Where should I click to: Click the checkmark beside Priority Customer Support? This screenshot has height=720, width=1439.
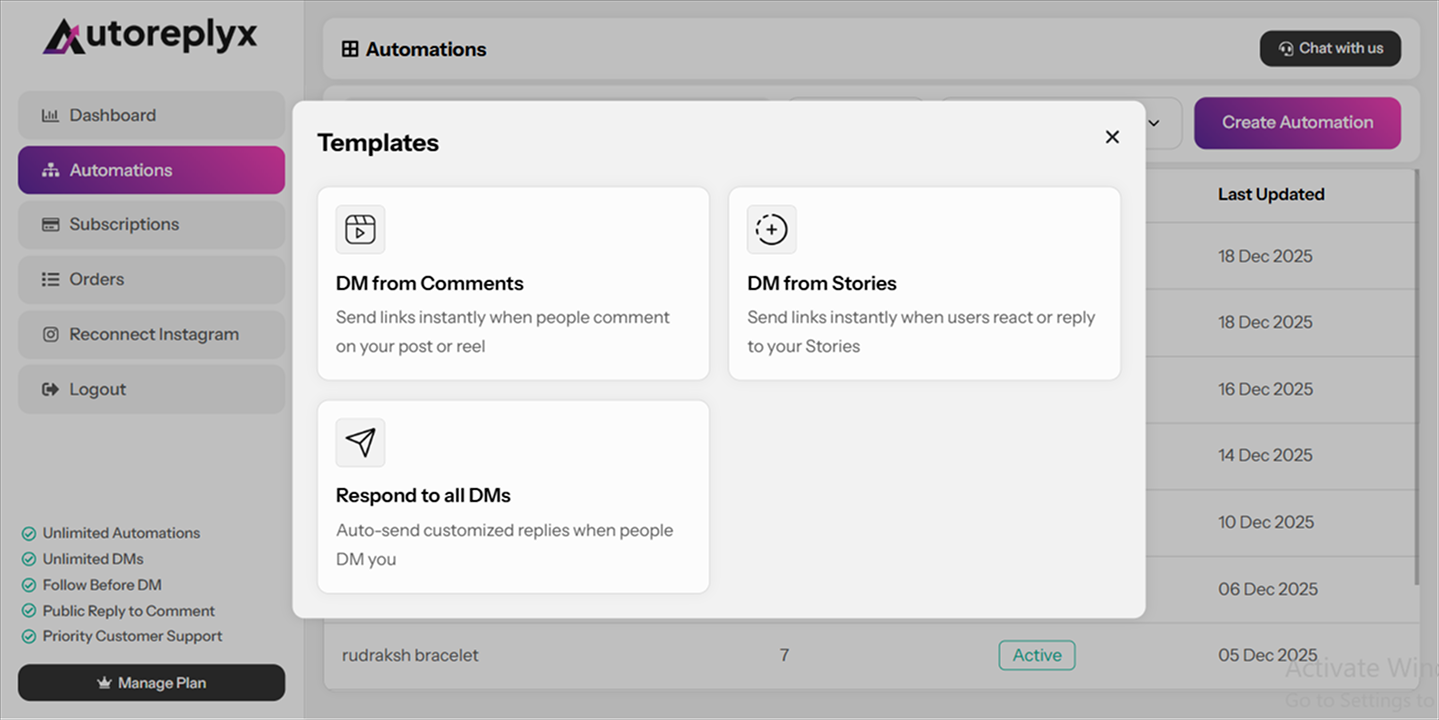click(x=29, y=636)
